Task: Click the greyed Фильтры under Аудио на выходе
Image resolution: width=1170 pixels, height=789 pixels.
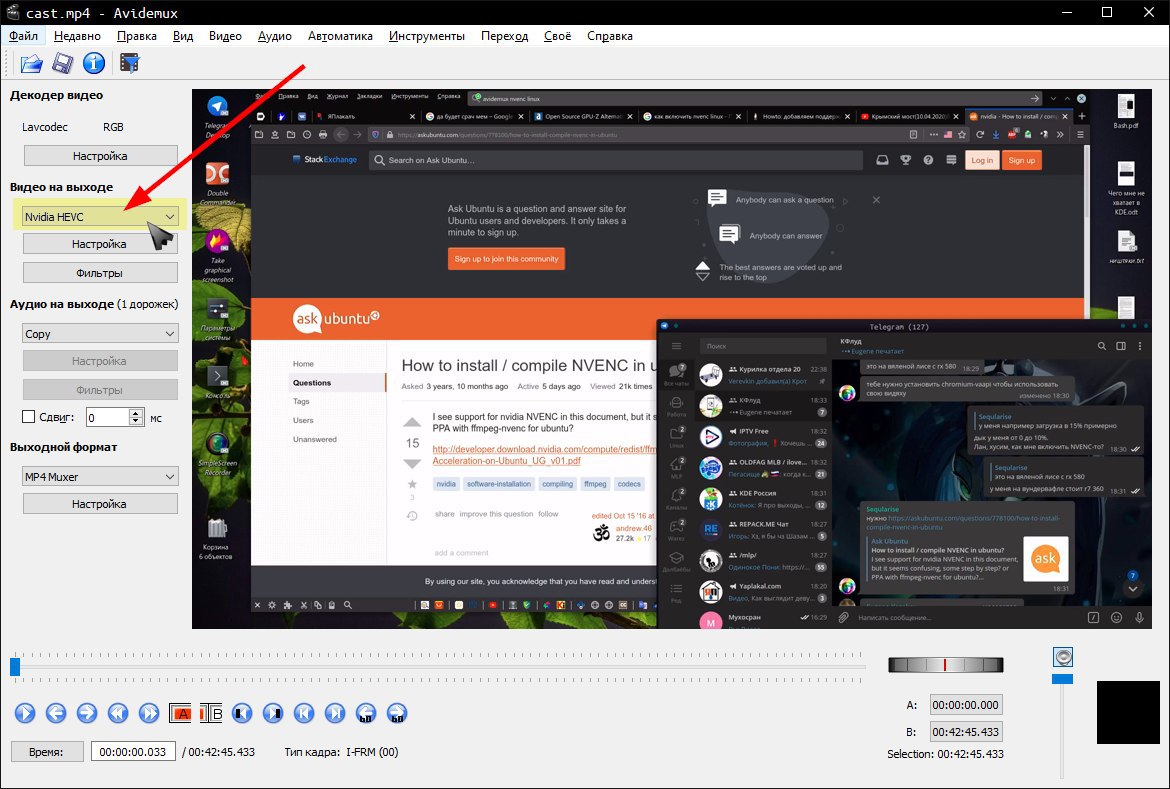Action: point(100,390)
